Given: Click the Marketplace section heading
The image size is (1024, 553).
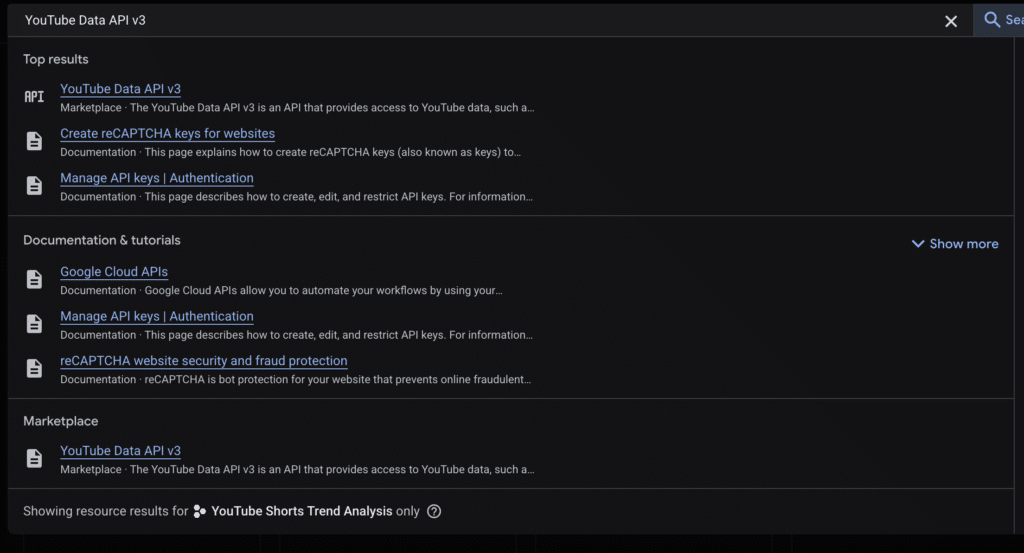Looking at the screenshot, I should 61,421.
